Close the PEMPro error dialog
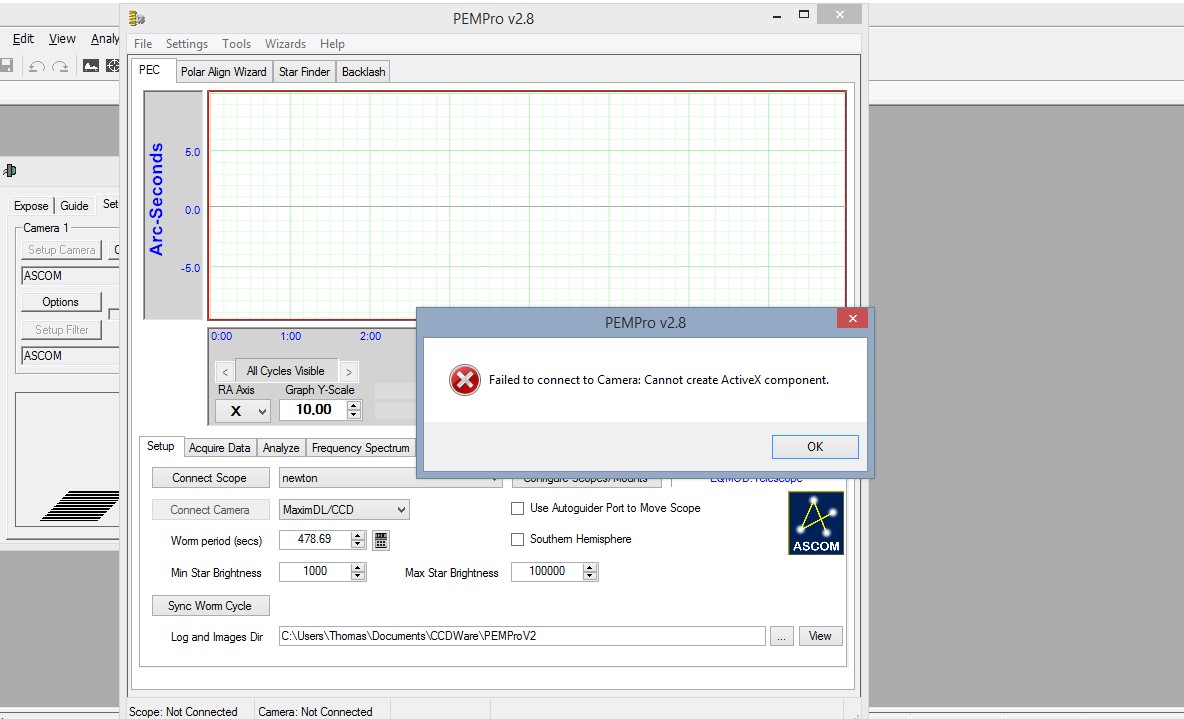This screenshot has height=719, width=1184. [853, 319]
